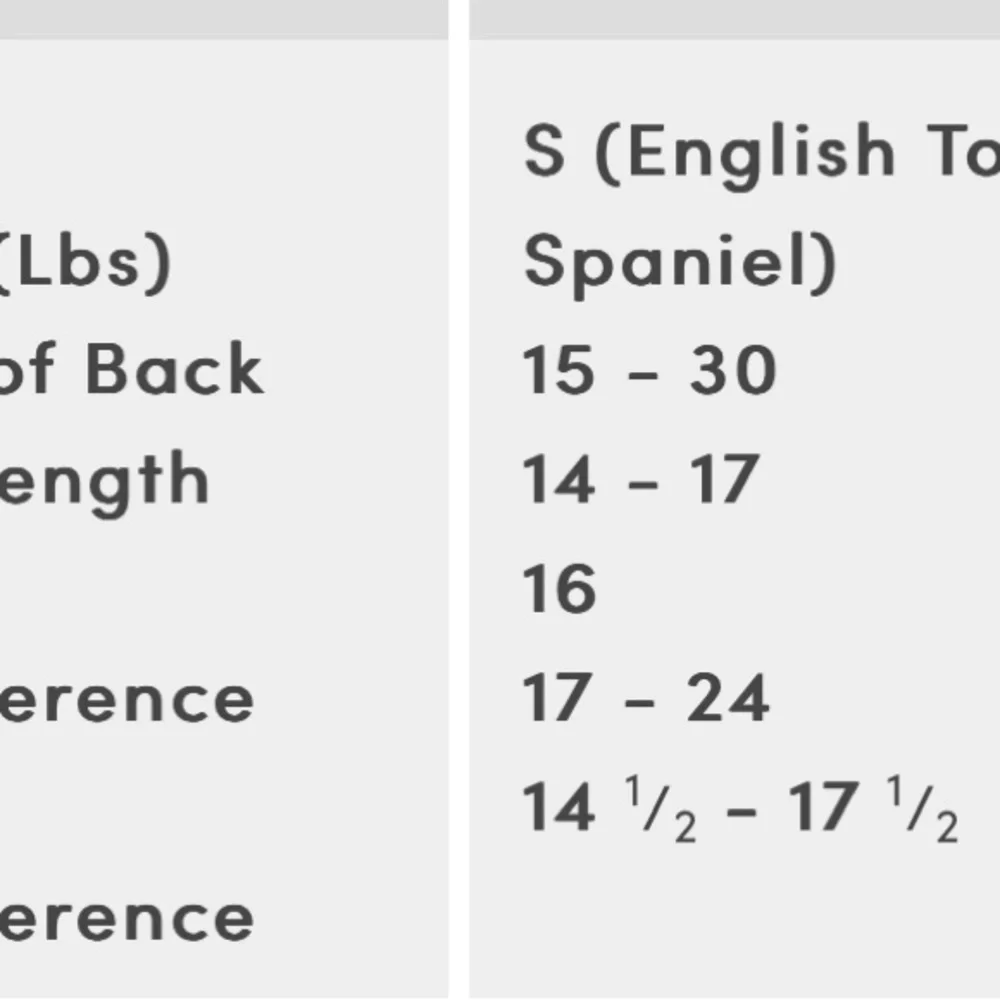Click the "S (English To" size header

point(760,152)
